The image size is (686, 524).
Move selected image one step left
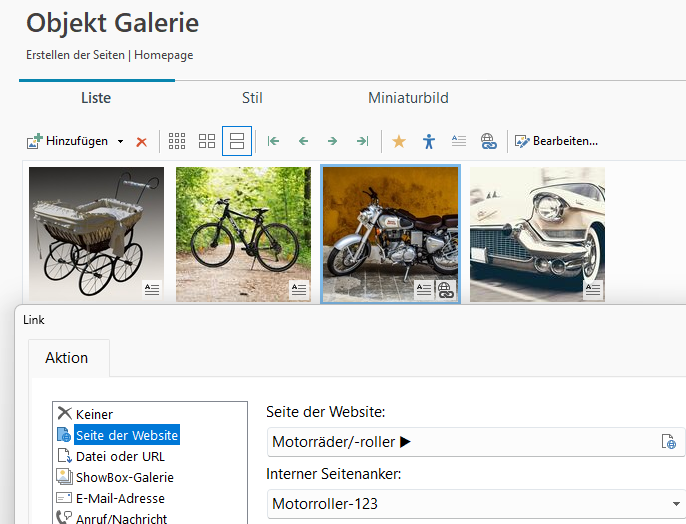303,141
